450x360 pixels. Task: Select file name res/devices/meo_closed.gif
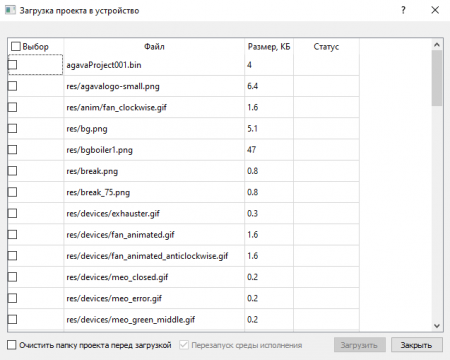pos(117,277)
